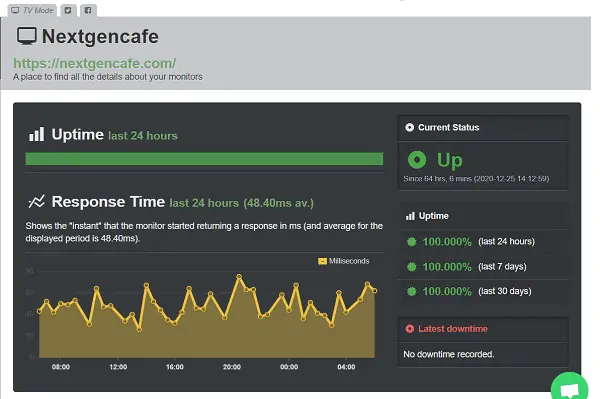Click the 20:00 chart axis label
The height and width of the screenshot is (399, 600).
click(232, 367)
